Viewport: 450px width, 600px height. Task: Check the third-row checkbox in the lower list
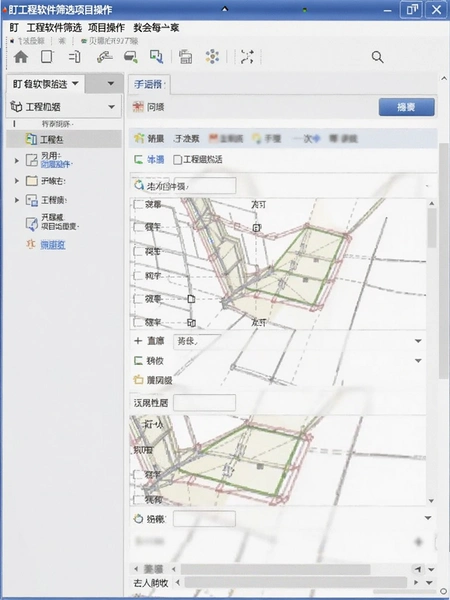(138, 474)
